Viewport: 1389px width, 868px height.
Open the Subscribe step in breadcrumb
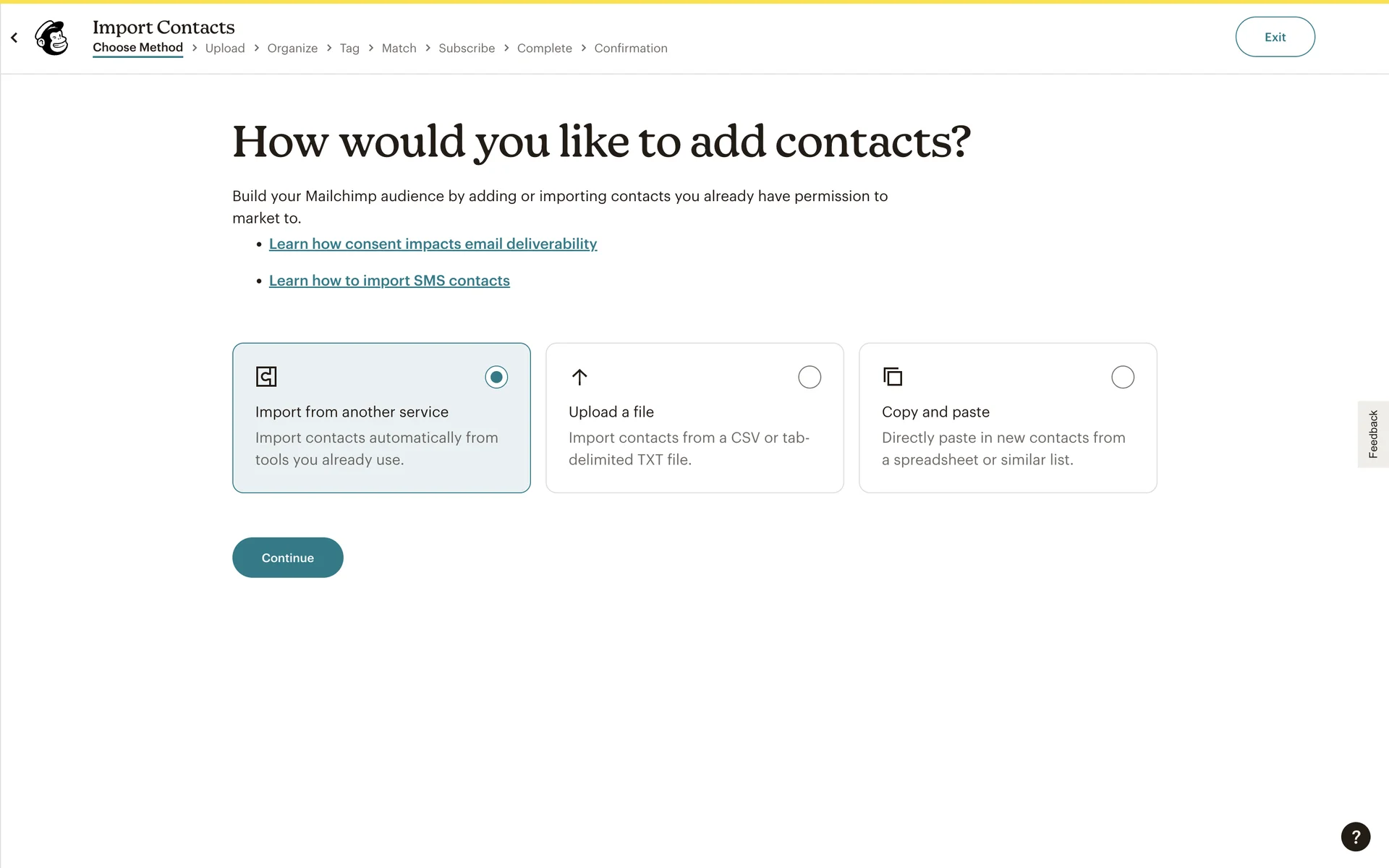pyautogui.click(x=467, y=48)
